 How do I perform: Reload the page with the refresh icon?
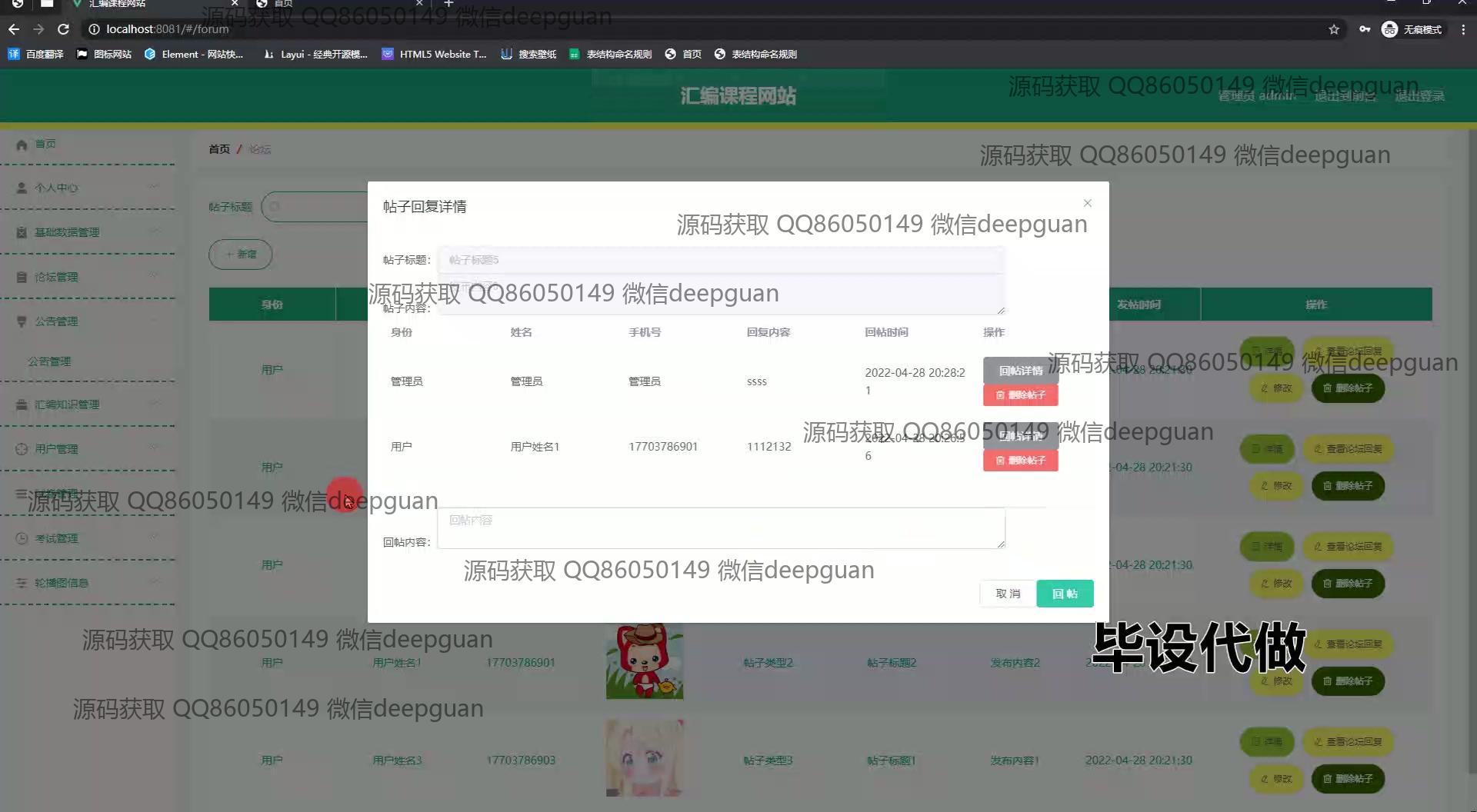coord(64,29)
